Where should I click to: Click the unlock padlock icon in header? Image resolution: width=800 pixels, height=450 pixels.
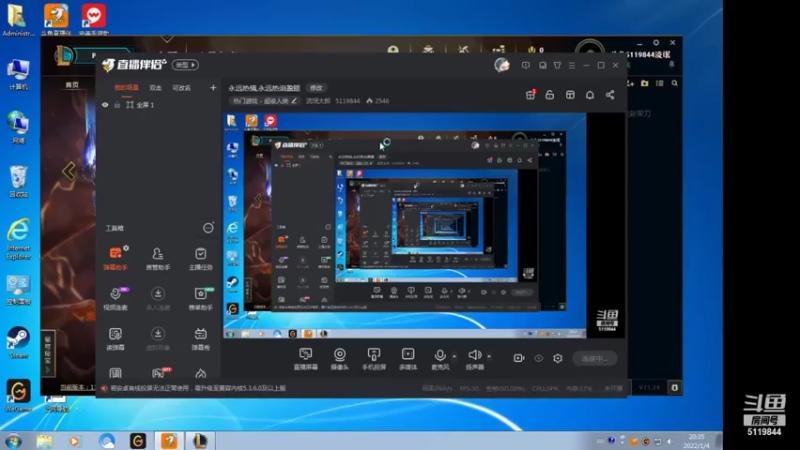pyautogui.click(x=549, y=95)
